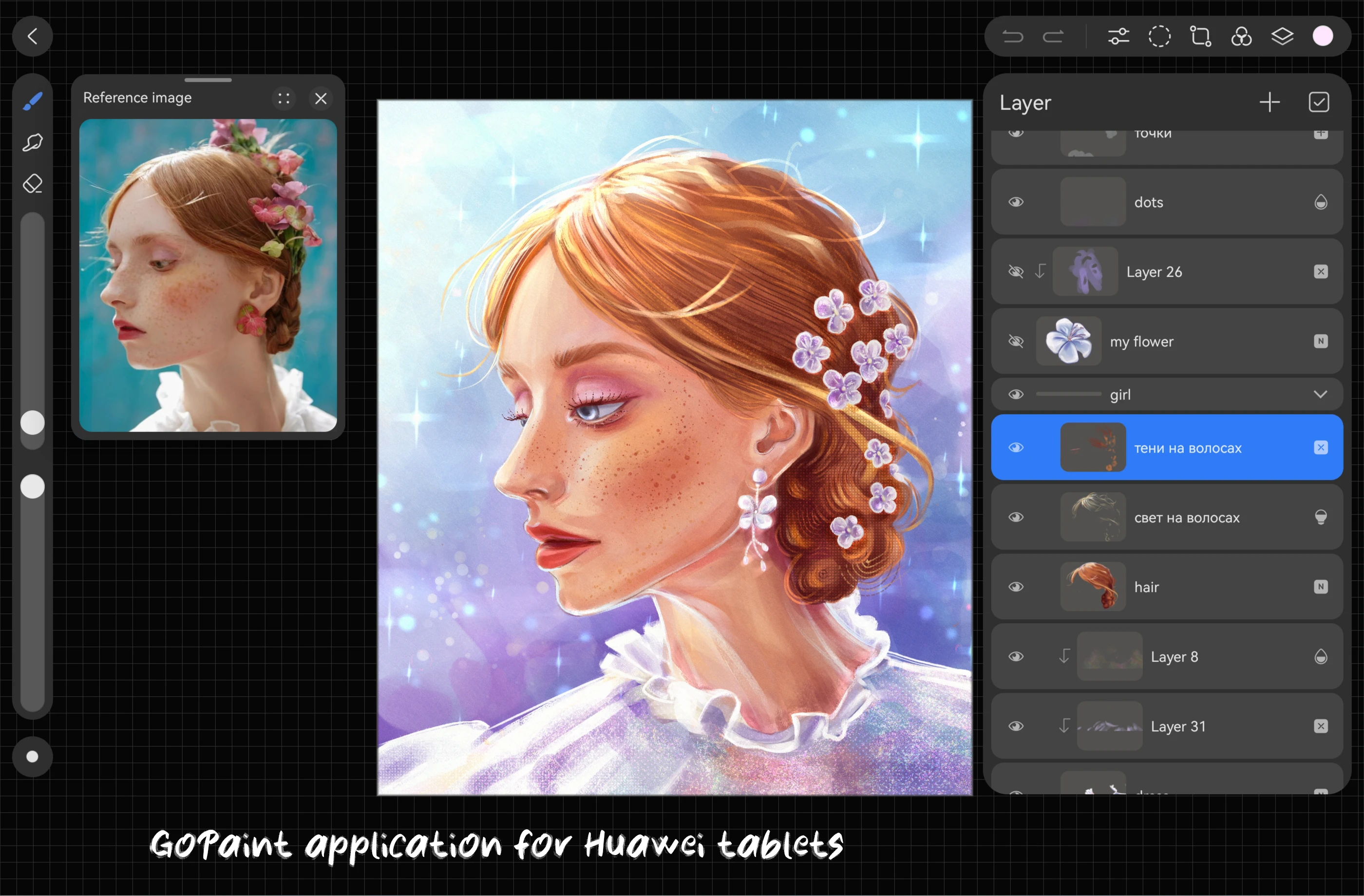This screenshot has height=896, width=1364.
Task: Toggle visibility of Layer 26
Action: [1016, 272]
